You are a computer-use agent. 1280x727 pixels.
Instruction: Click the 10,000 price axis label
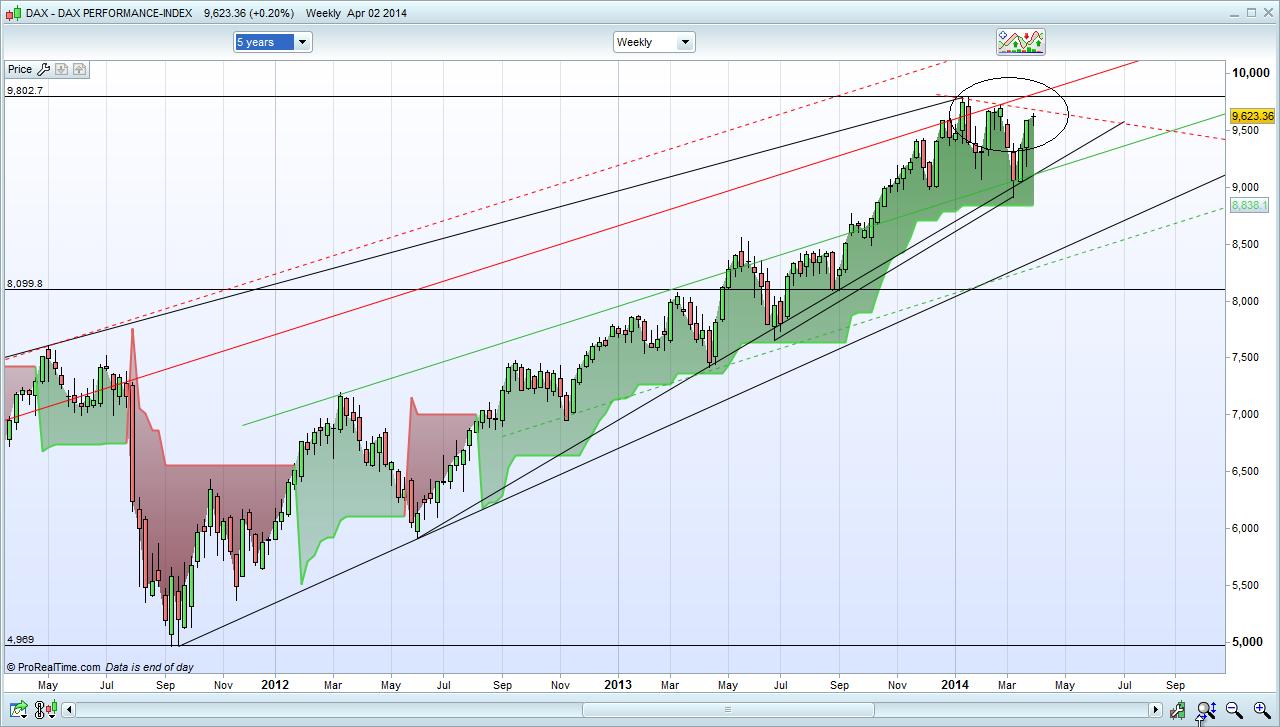1251,73
